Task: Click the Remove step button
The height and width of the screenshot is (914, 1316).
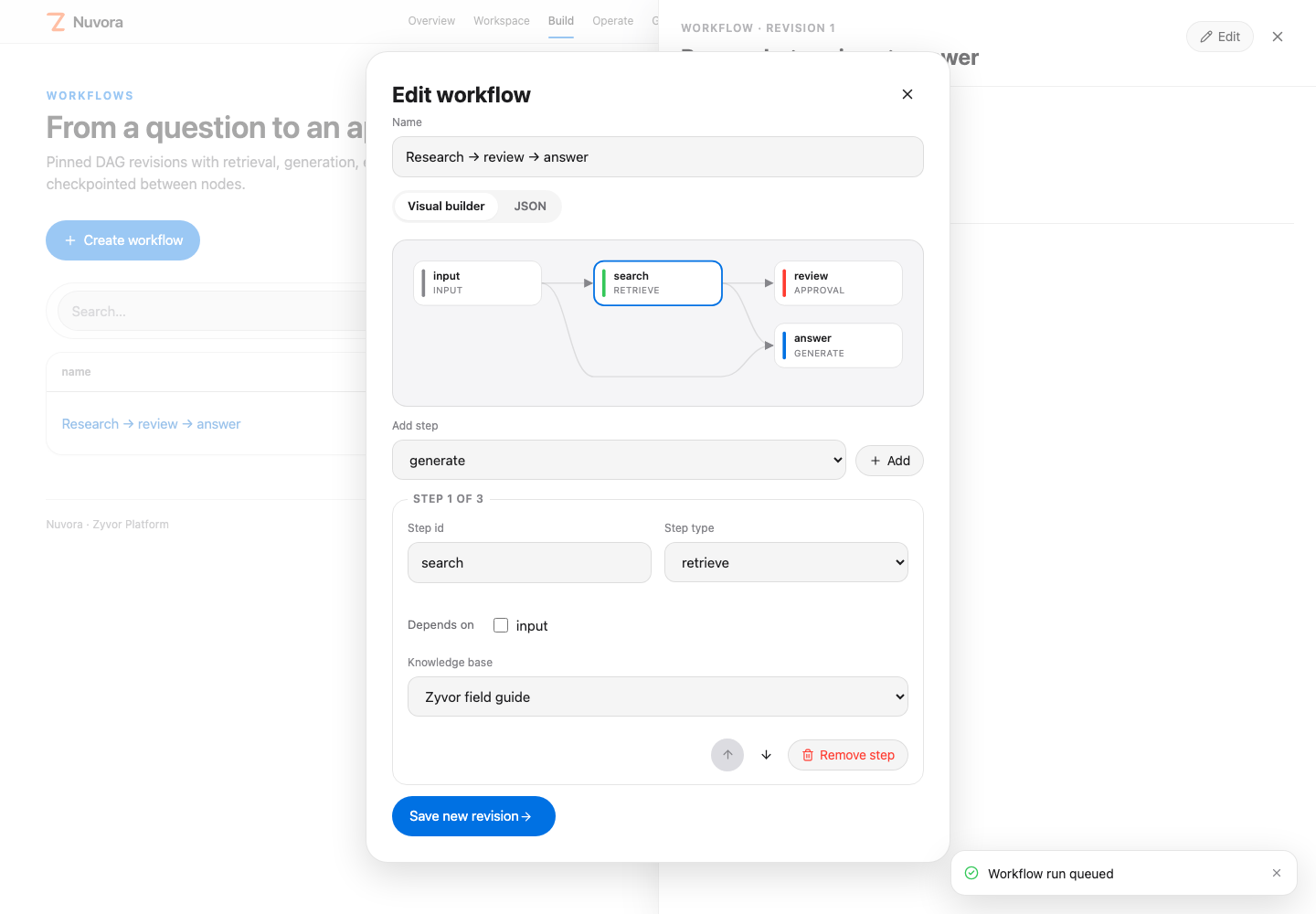Action: coord(848,755)
